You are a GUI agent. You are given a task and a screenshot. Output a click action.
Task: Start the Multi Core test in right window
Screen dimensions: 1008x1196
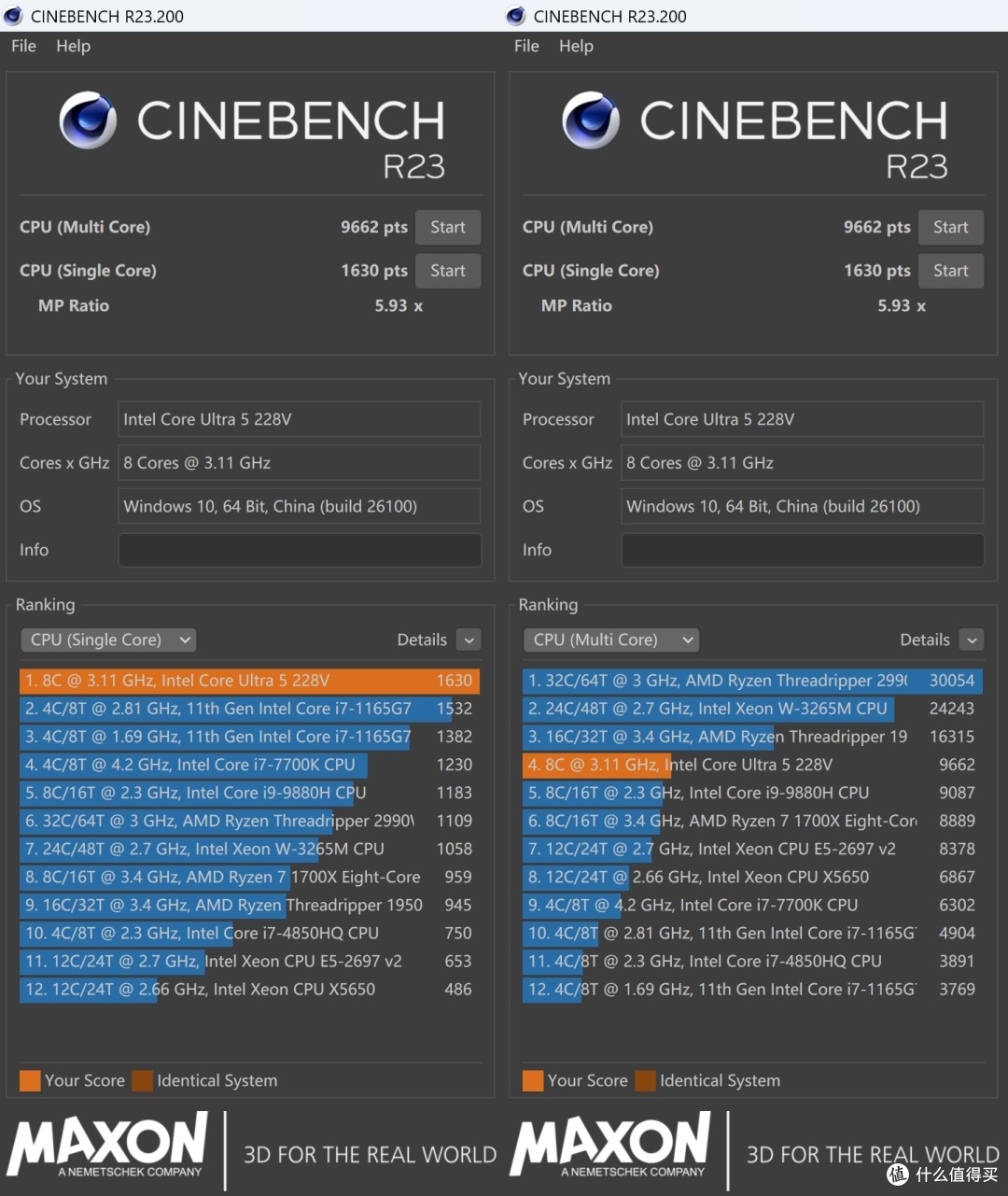(951, 227)
